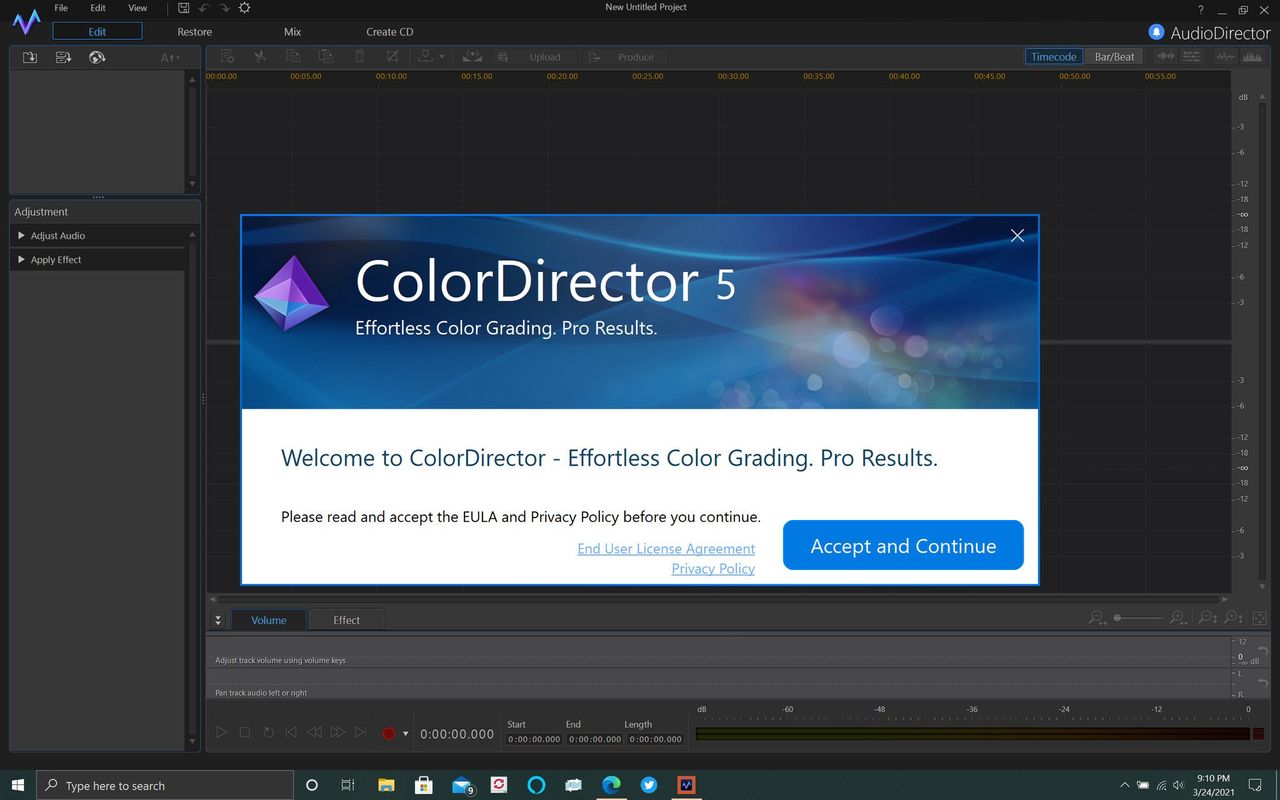The image size is (1280, 800).
Task: Open Twitter from the taskbar
Action: 649,785
